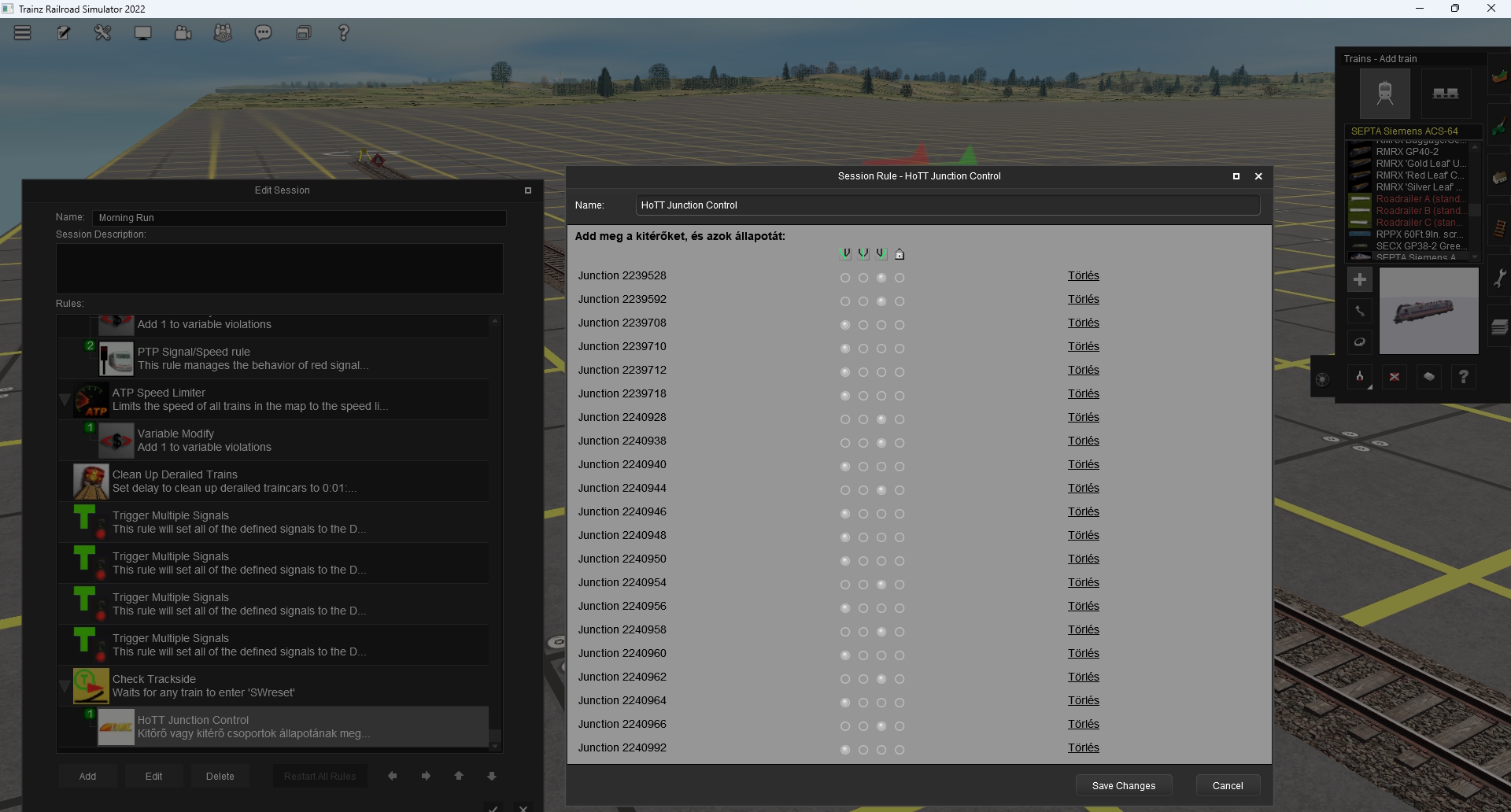The image size is (1511, 812).
Task: Select third state for Junction 2239708
Action: [x=881, y=325]
